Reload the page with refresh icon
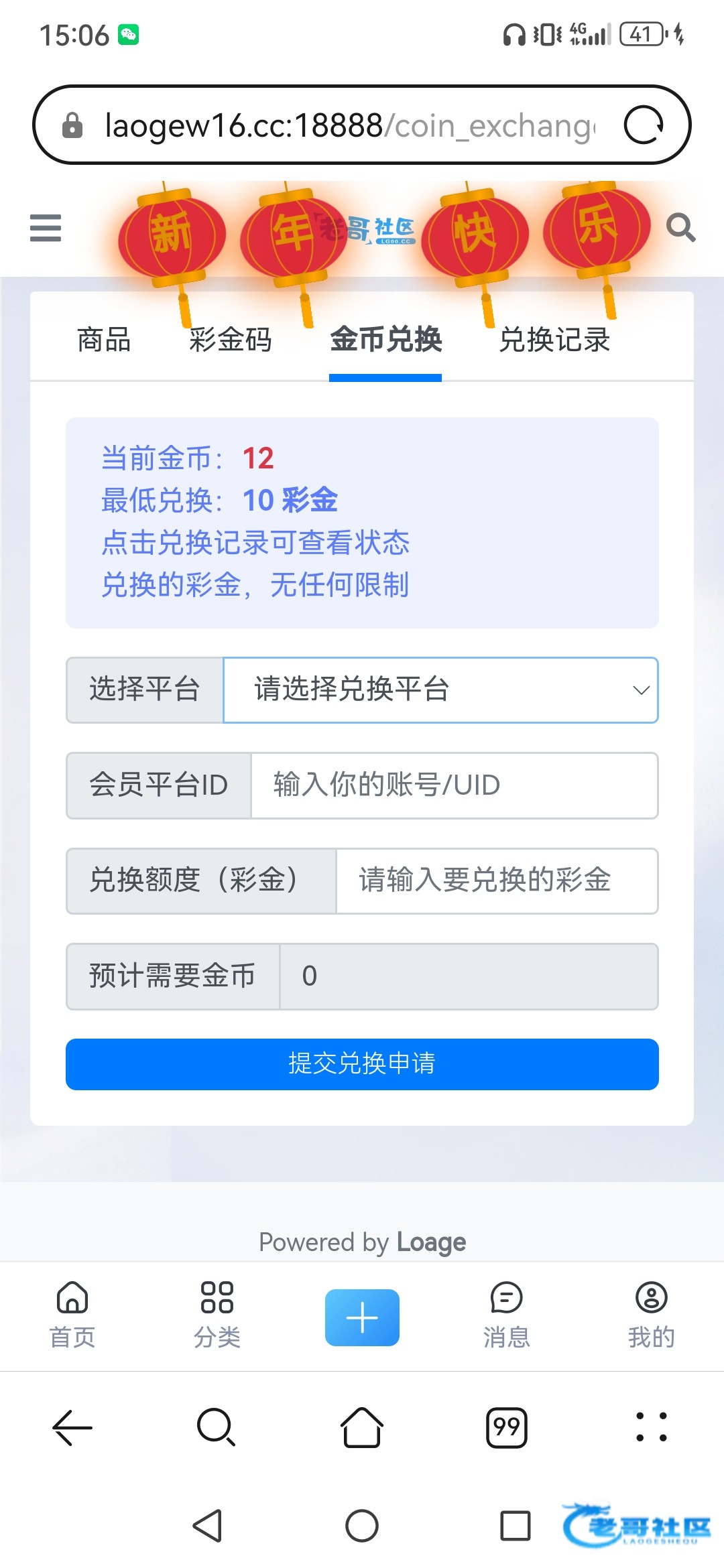The width and height of the screenshot is (724, 1568). pos(644,125)
